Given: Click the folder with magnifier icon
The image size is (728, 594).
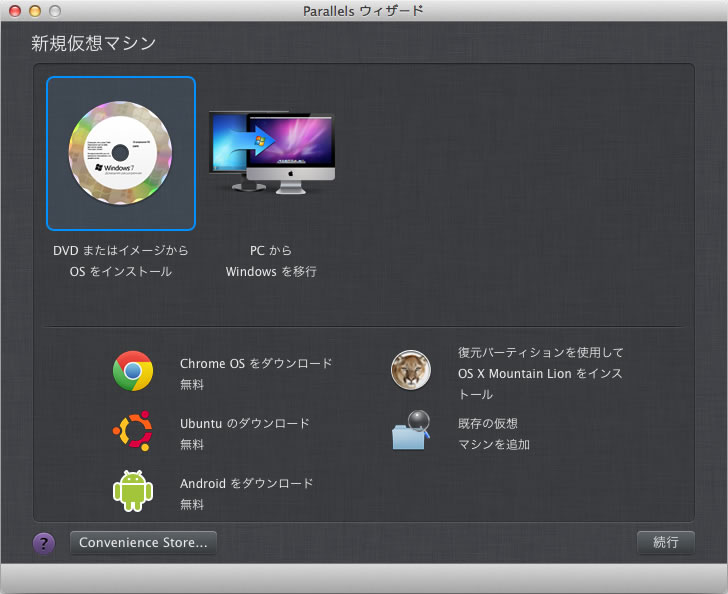Looking at the screenshot, I should [x=411, y=430].
